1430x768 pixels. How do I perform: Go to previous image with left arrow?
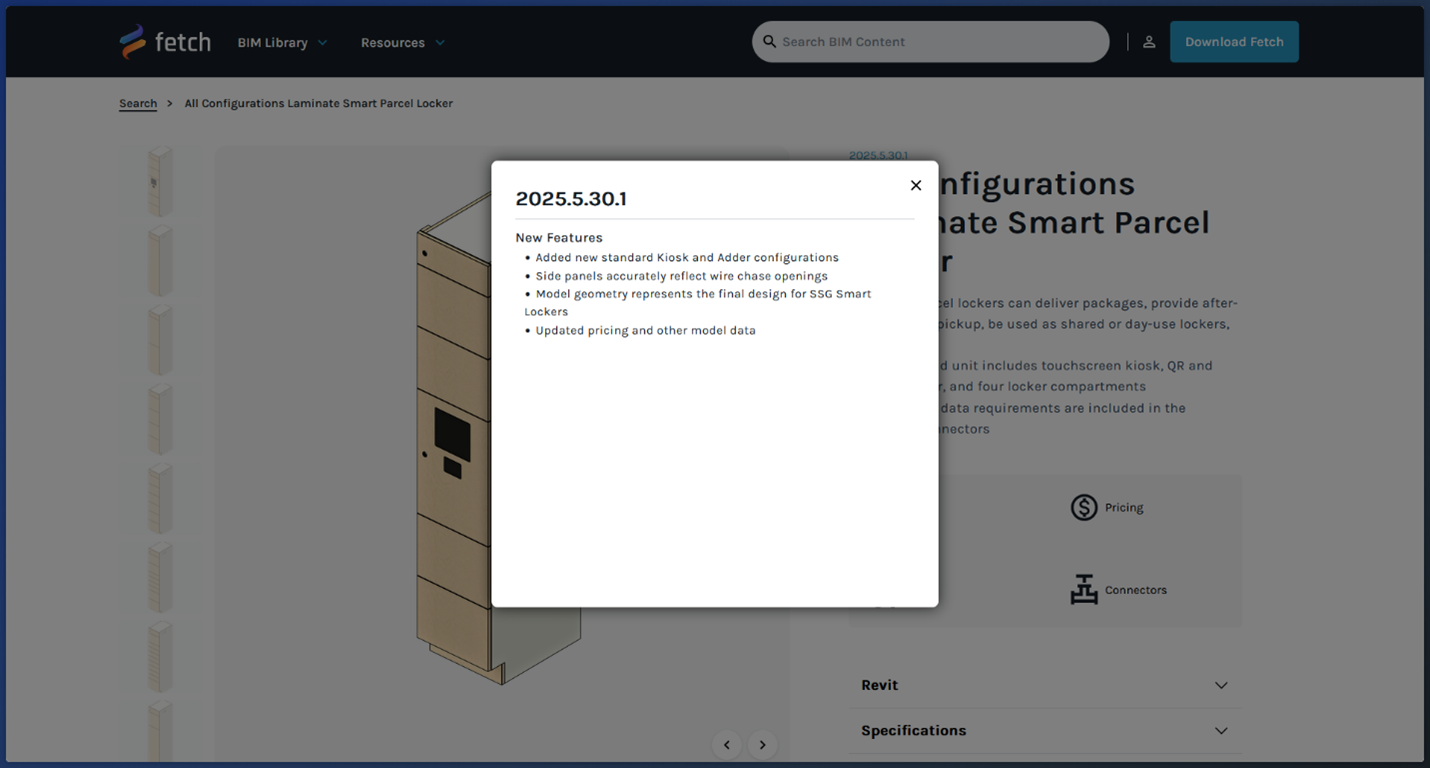[x=727, y=745]
